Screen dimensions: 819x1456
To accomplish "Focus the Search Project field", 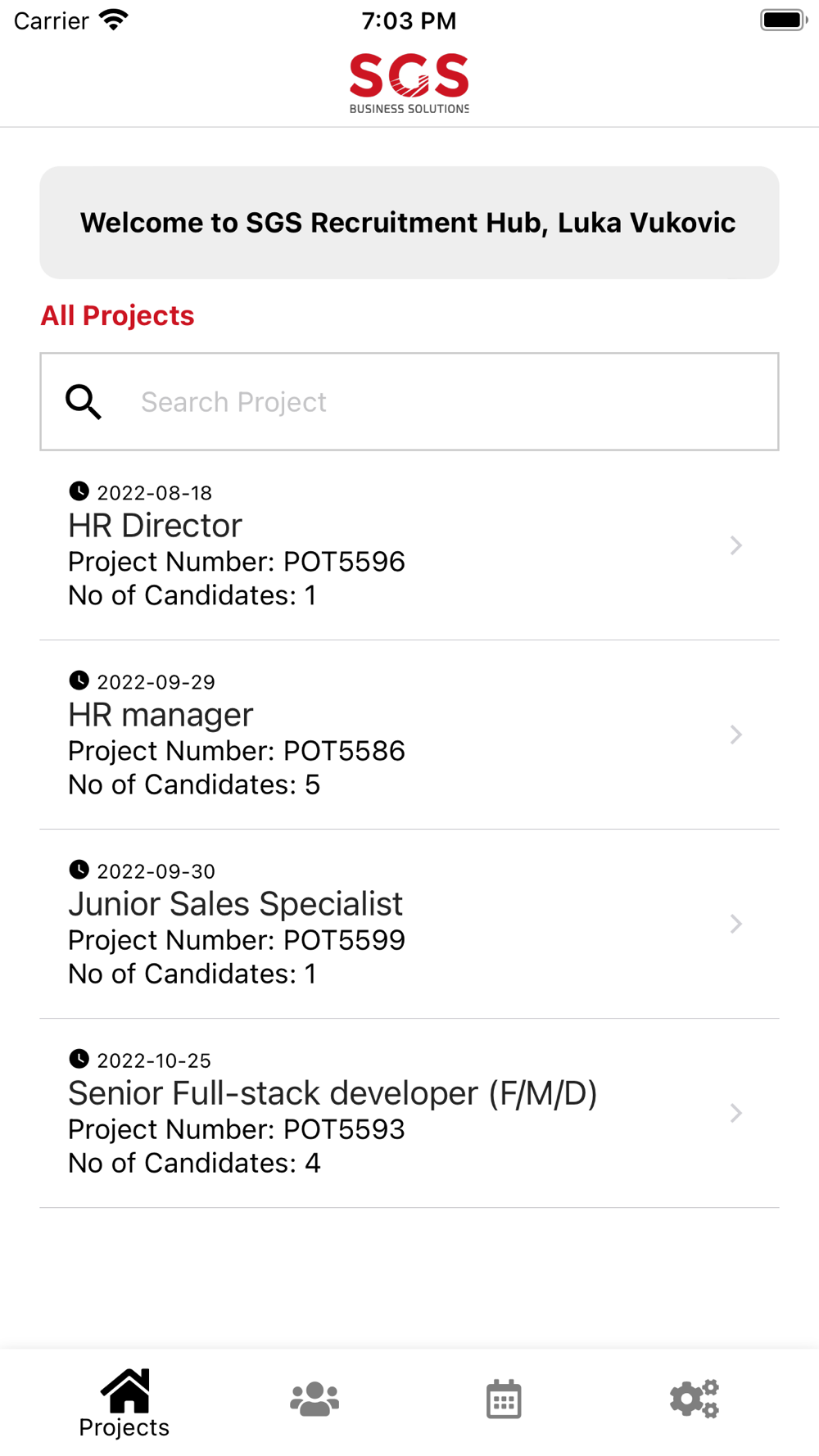I will [409, 402].
